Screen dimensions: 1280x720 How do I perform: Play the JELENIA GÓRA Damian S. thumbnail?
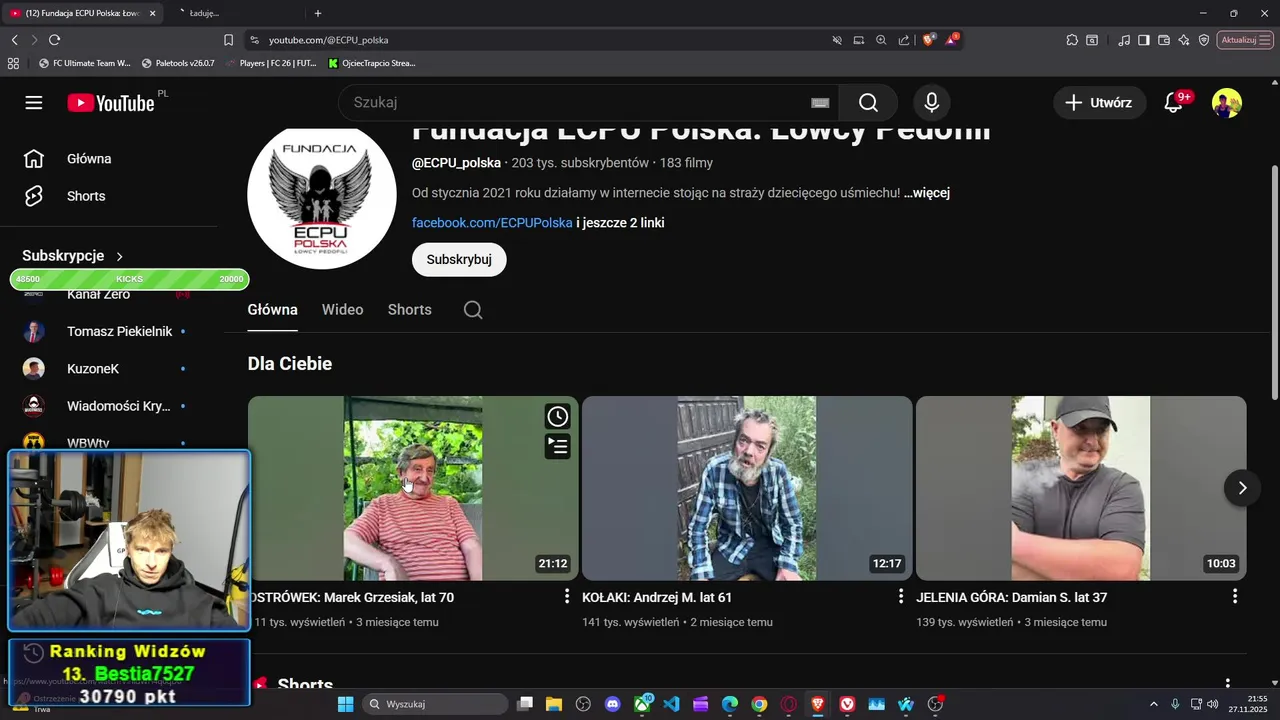[1081, 488]
